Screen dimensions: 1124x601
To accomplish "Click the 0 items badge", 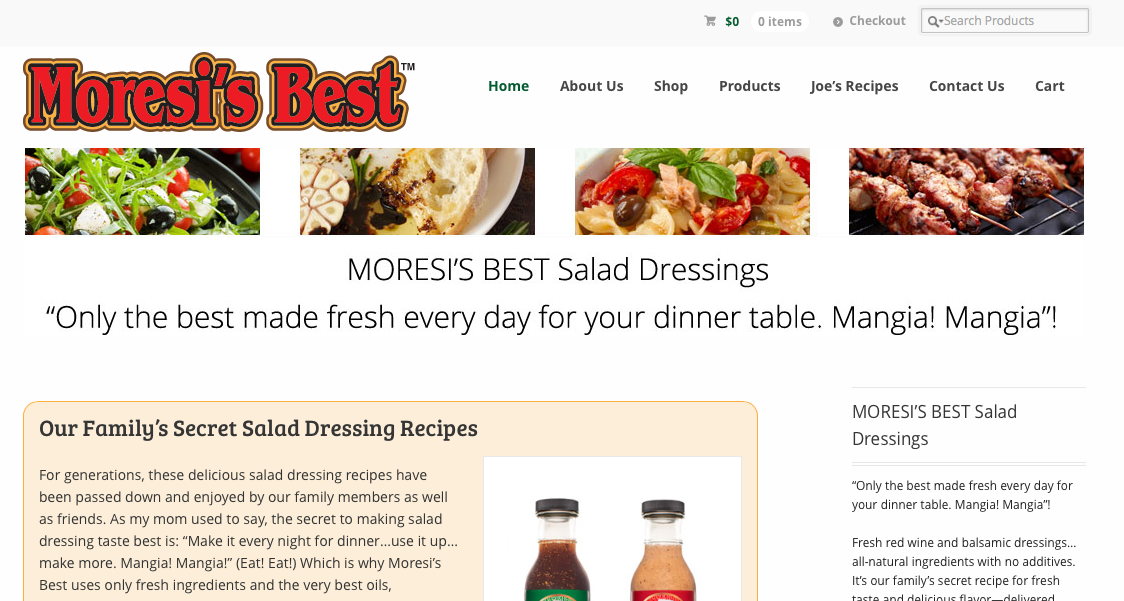I will pos(780,22).
